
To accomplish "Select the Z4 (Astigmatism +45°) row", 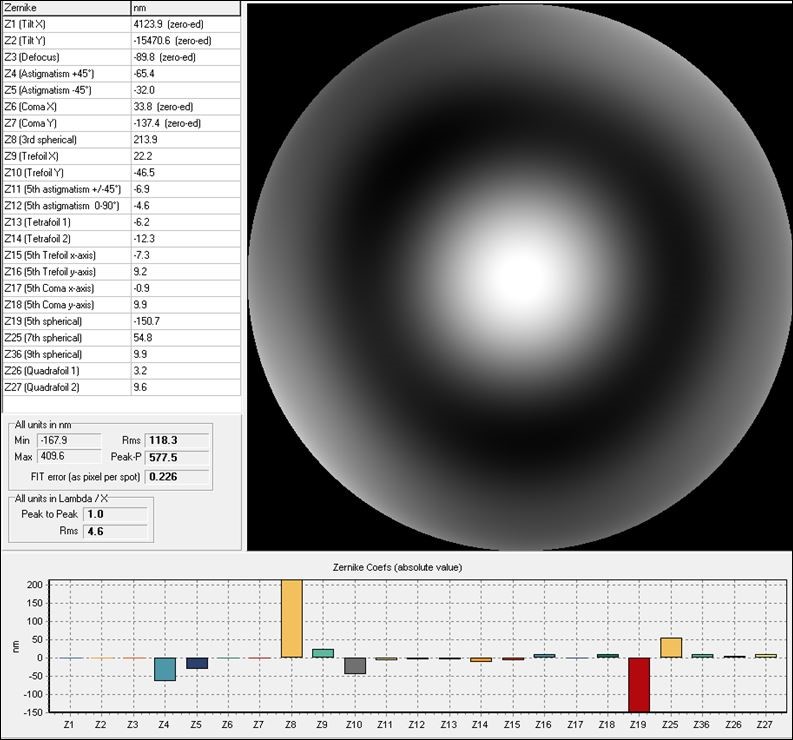I will [120, 74].
